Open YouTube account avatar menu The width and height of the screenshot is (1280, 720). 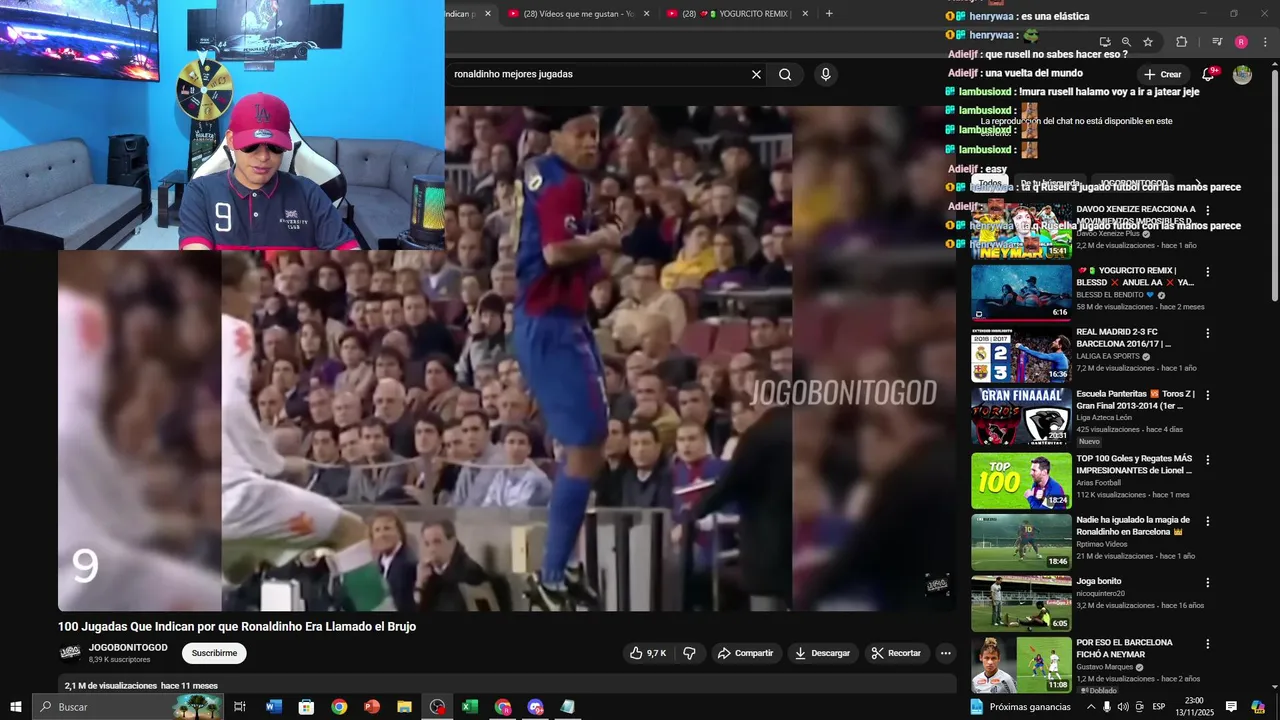tap(1242, 75)
